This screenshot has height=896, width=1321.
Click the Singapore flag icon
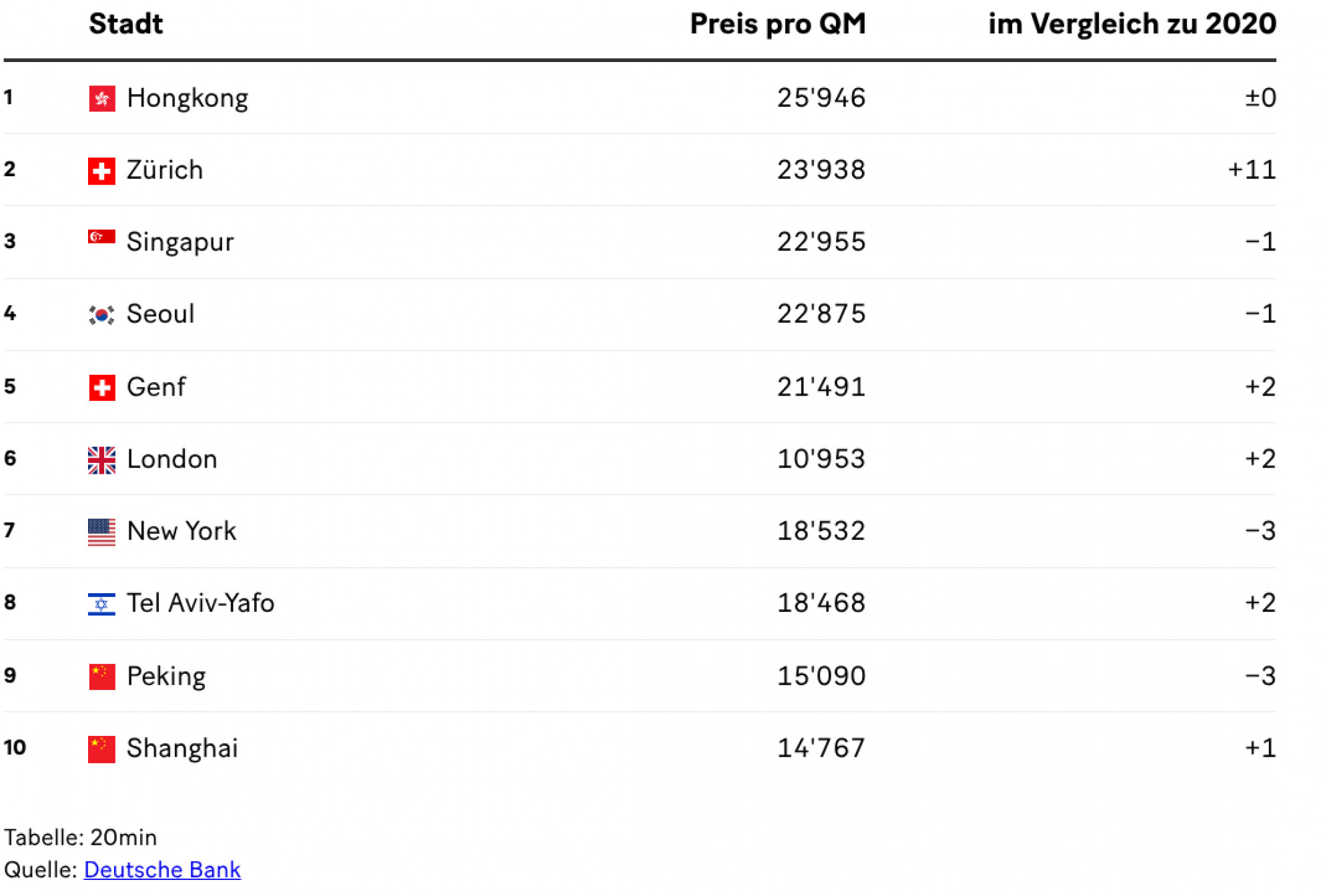tap(101, 237)
